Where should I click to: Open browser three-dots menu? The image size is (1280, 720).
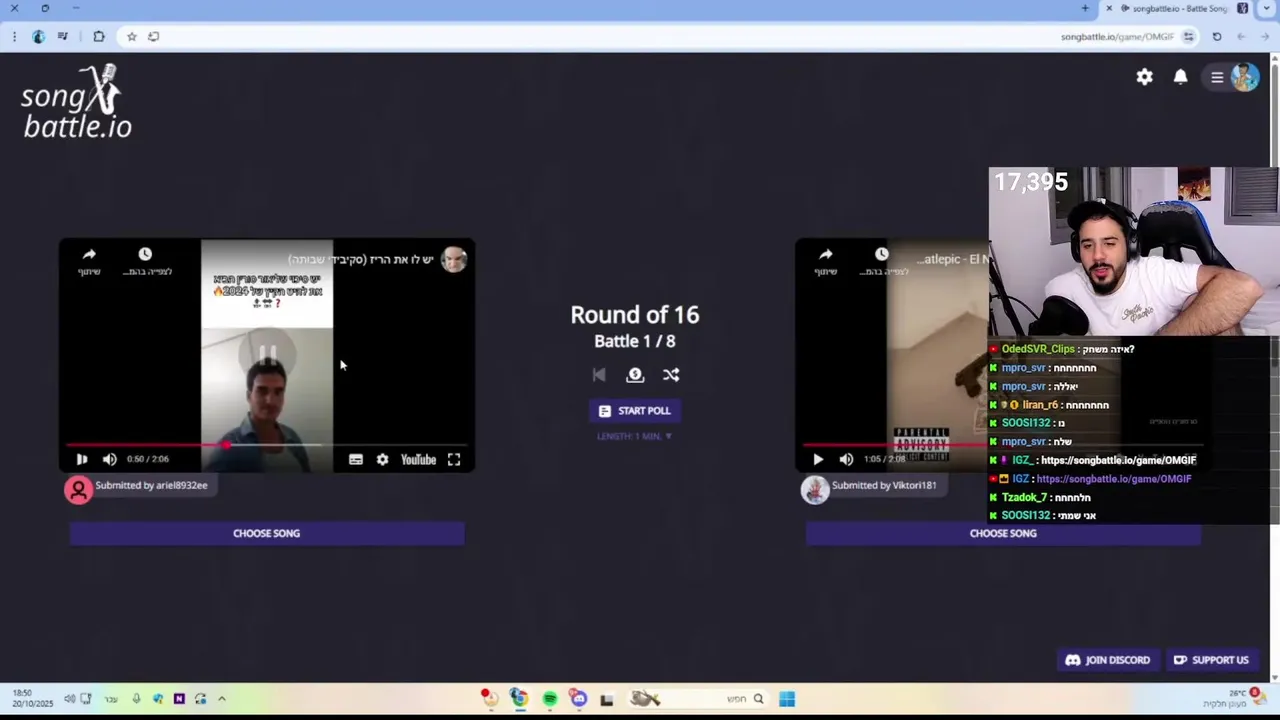(x=14, y=37)
